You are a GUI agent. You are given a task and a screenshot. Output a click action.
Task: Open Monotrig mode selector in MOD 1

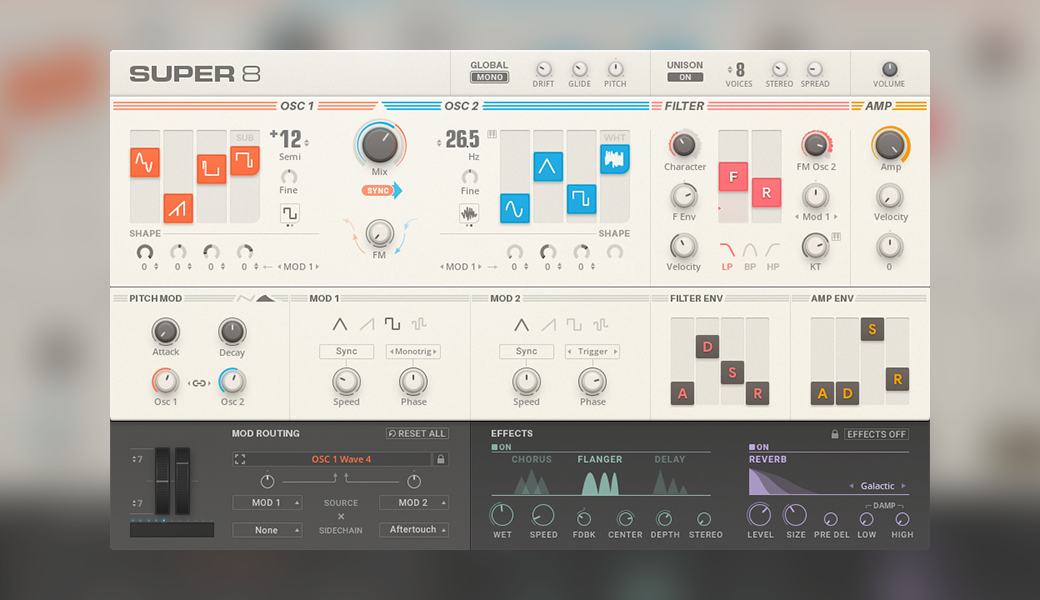(x=413, y=351)
